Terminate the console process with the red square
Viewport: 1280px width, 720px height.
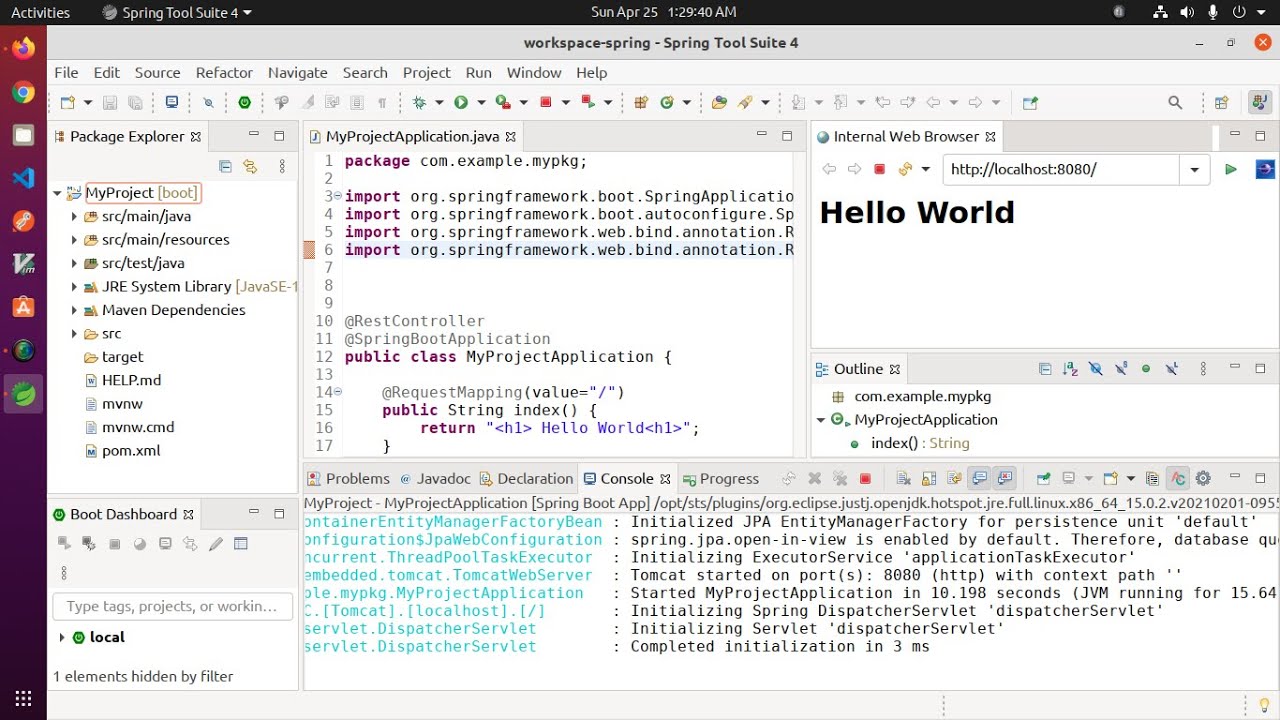click(x=865, y=479)
